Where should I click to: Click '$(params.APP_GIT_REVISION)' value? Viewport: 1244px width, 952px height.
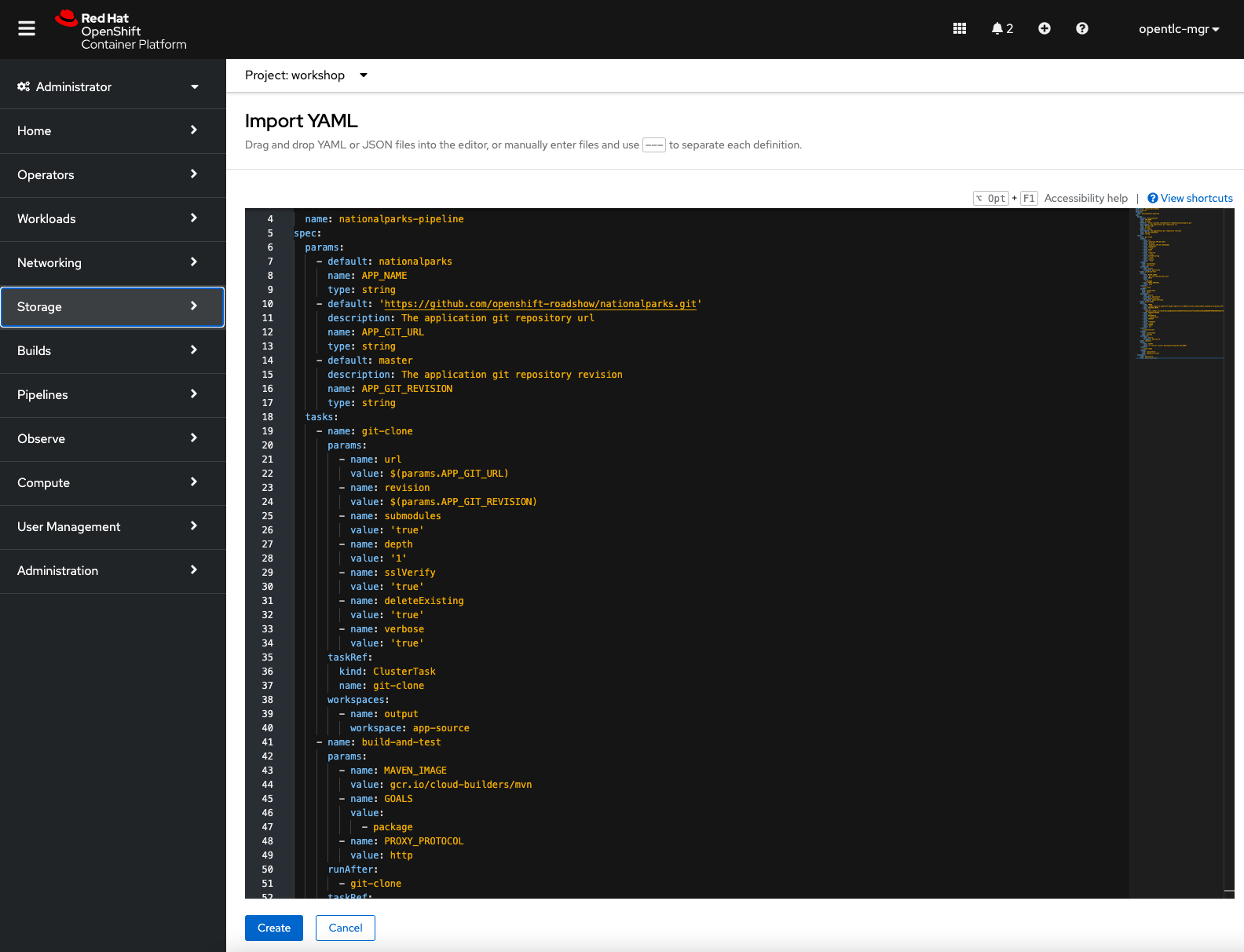pos(463,502)
